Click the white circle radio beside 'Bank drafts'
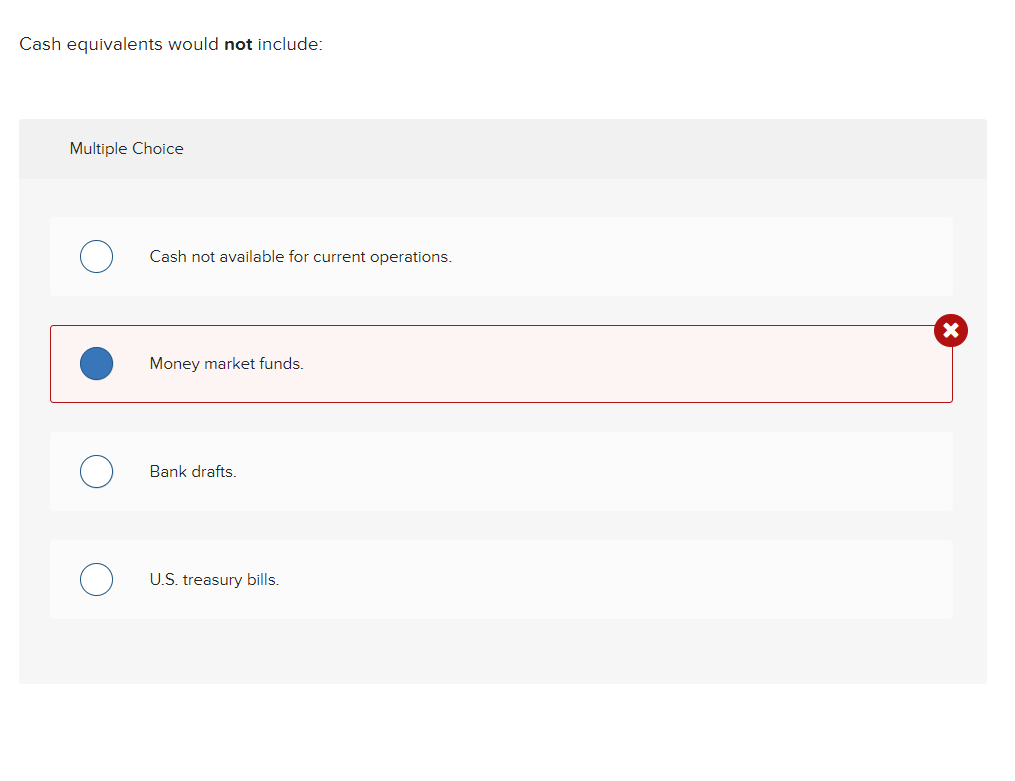 pos(96,471)
